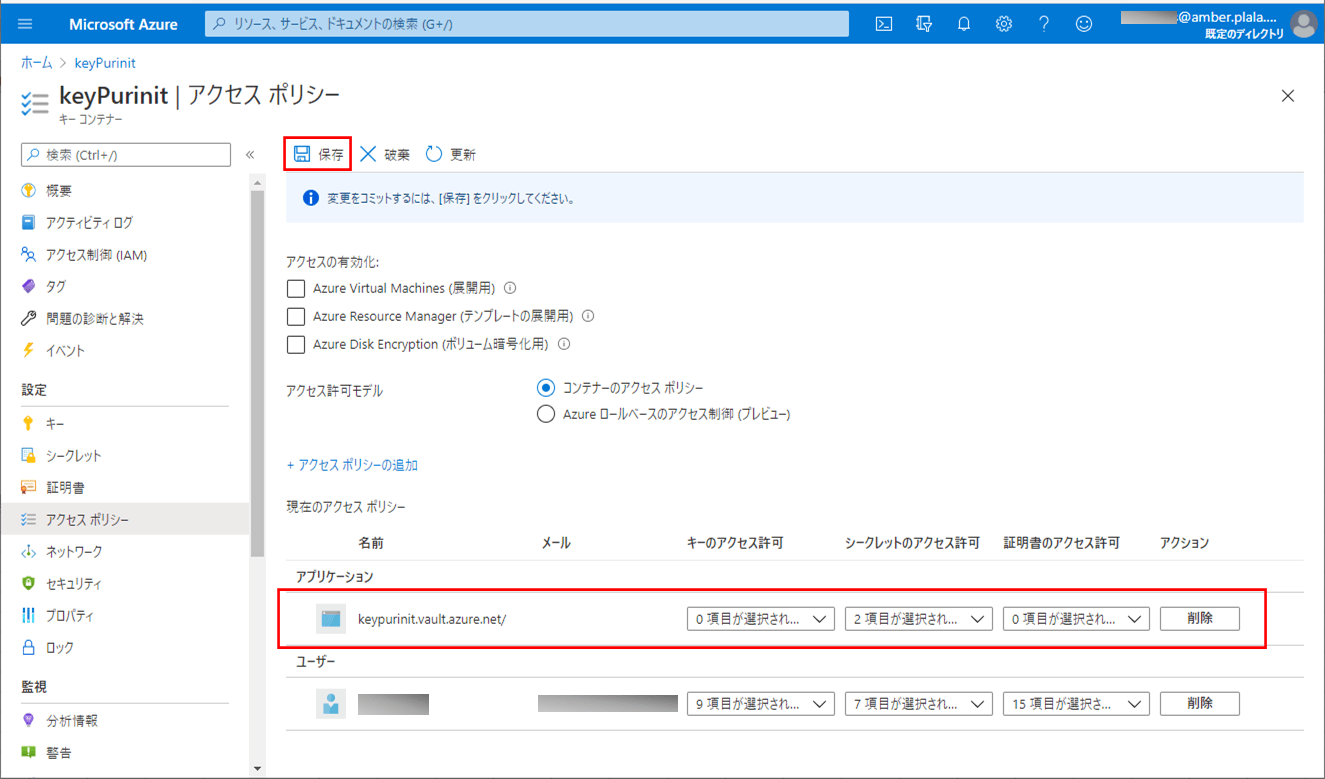Expand the user's certificate permissions dropdown (15 items)
The width and height of the screenshot is (1325, 779).
(1076, 703)
